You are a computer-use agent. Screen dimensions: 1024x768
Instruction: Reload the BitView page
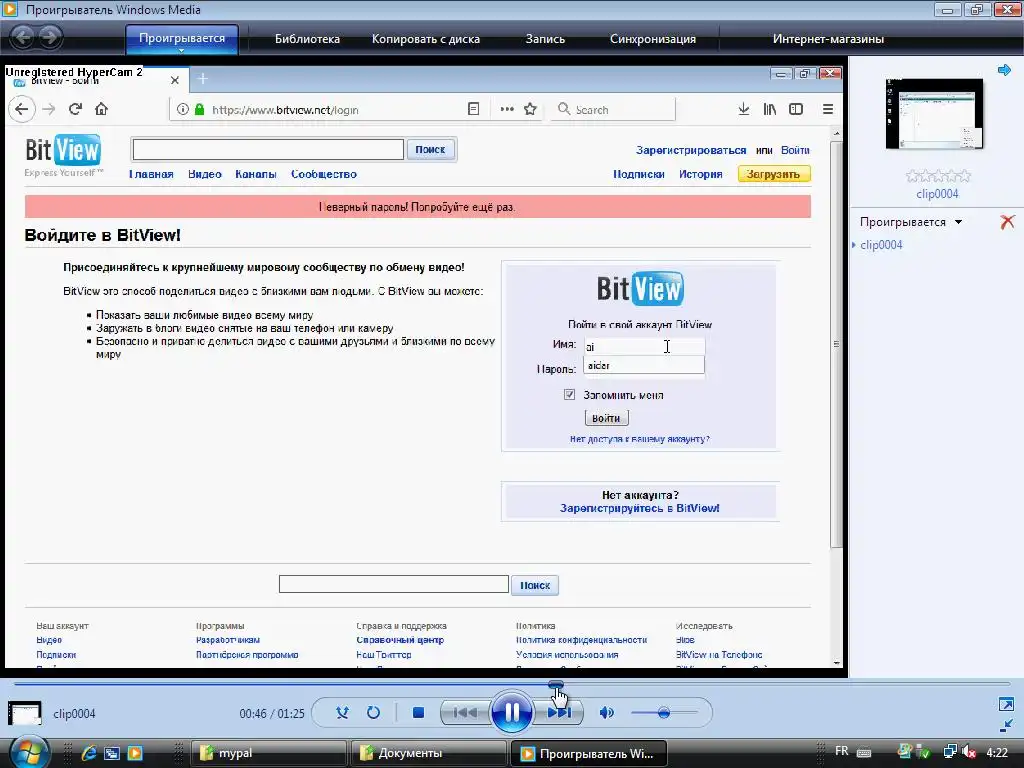(75, 109)
